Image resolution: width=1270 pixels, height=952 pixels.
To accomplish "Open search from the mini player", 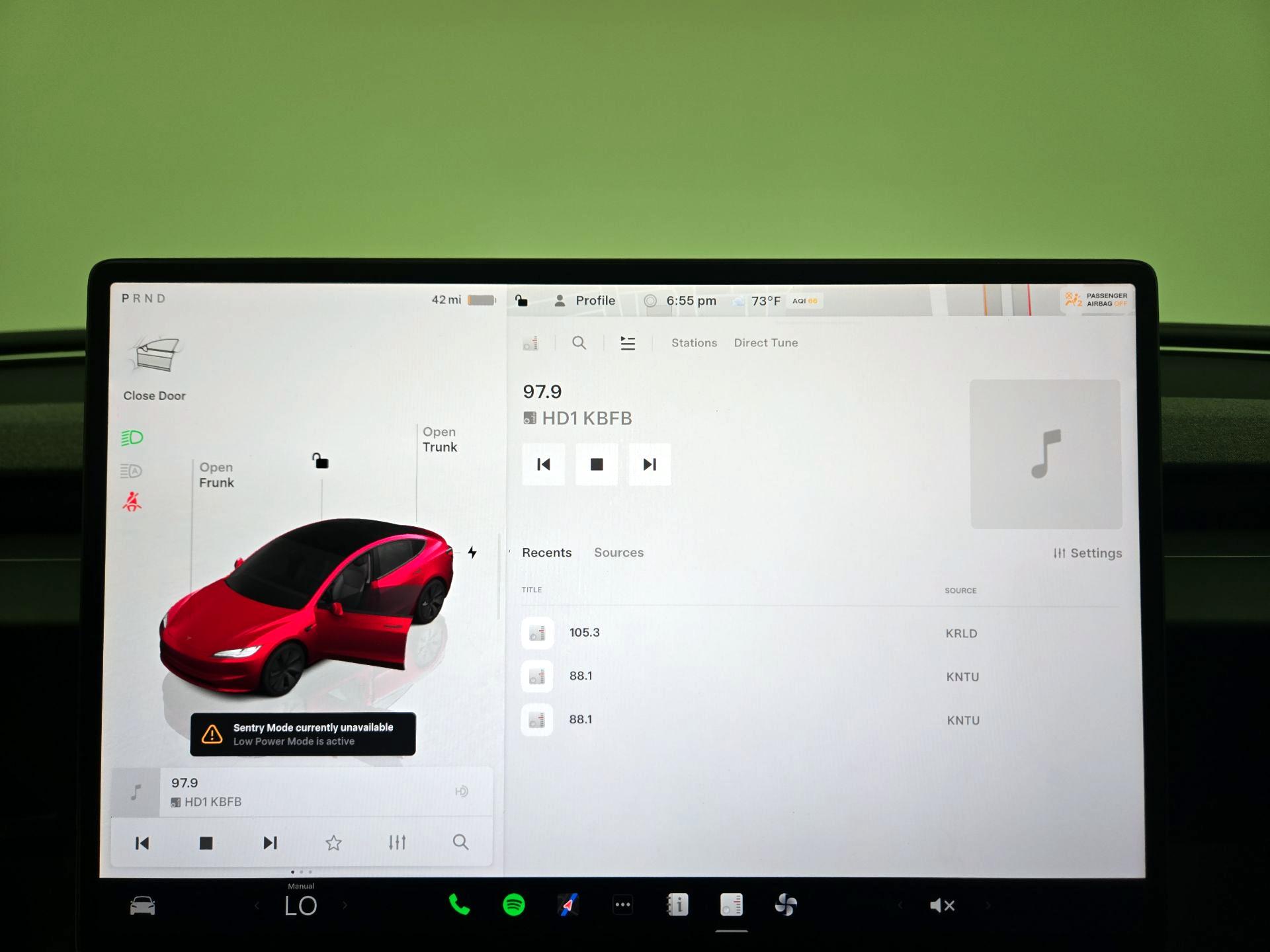I will (x=460, y=842).
